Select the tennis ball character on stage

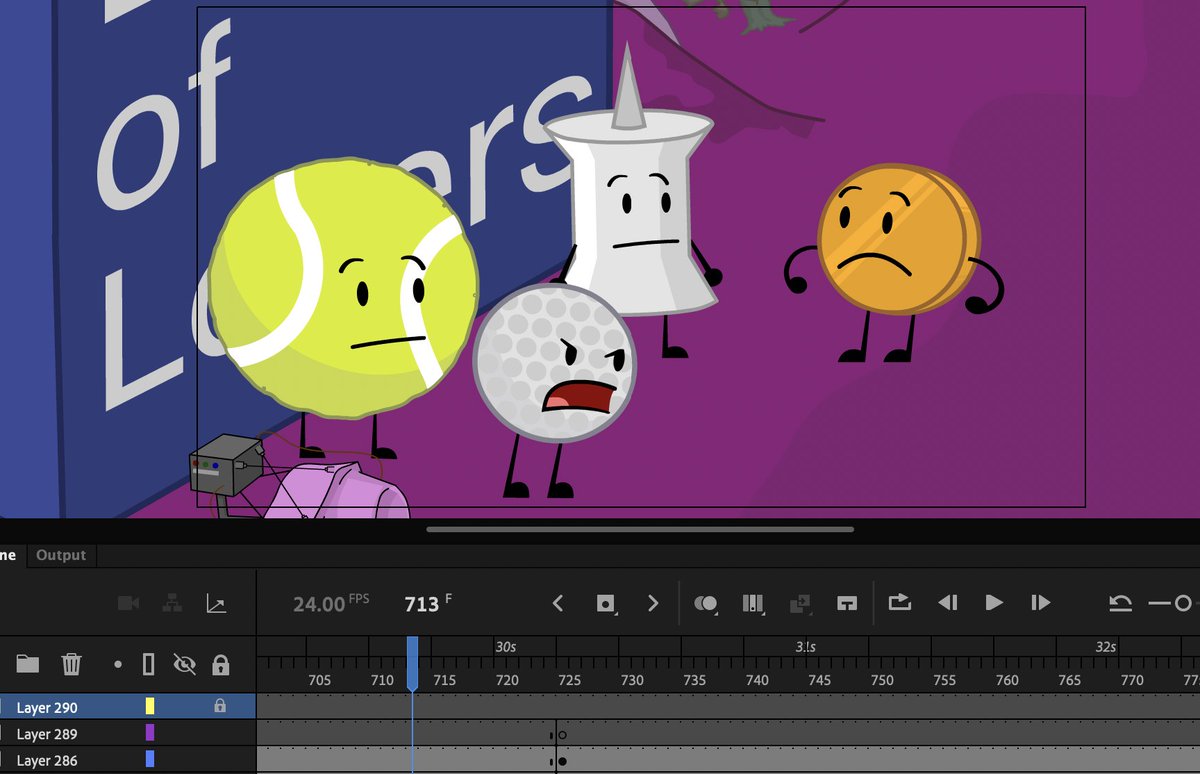coord(343,290)
